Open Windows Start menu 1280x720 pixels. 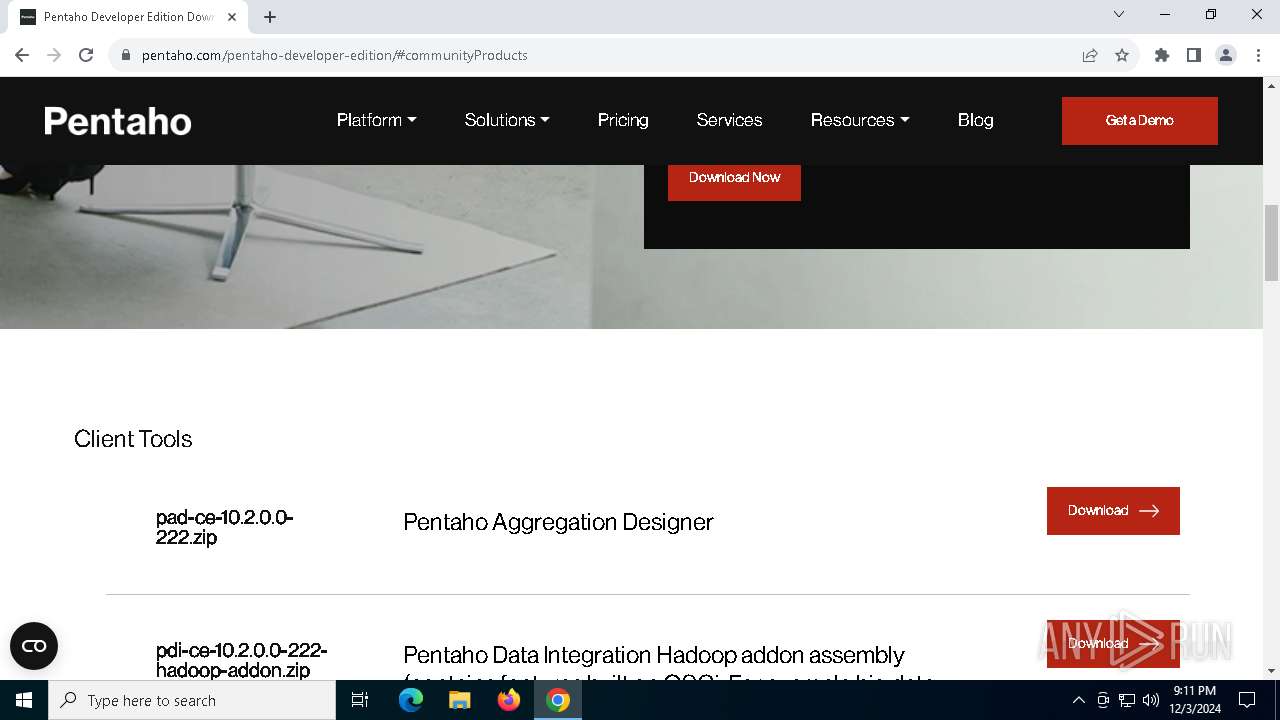point(24,700)
